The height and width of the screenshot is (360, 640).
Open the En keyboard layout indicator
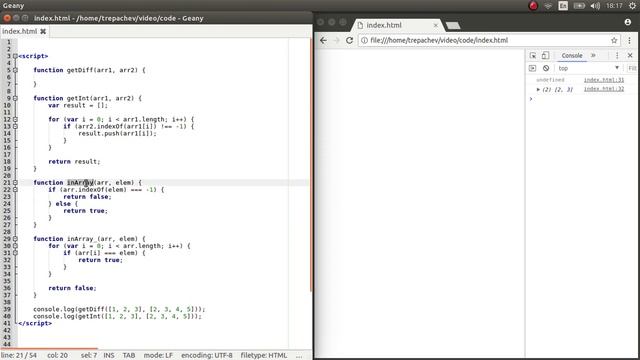coord(563,6)
